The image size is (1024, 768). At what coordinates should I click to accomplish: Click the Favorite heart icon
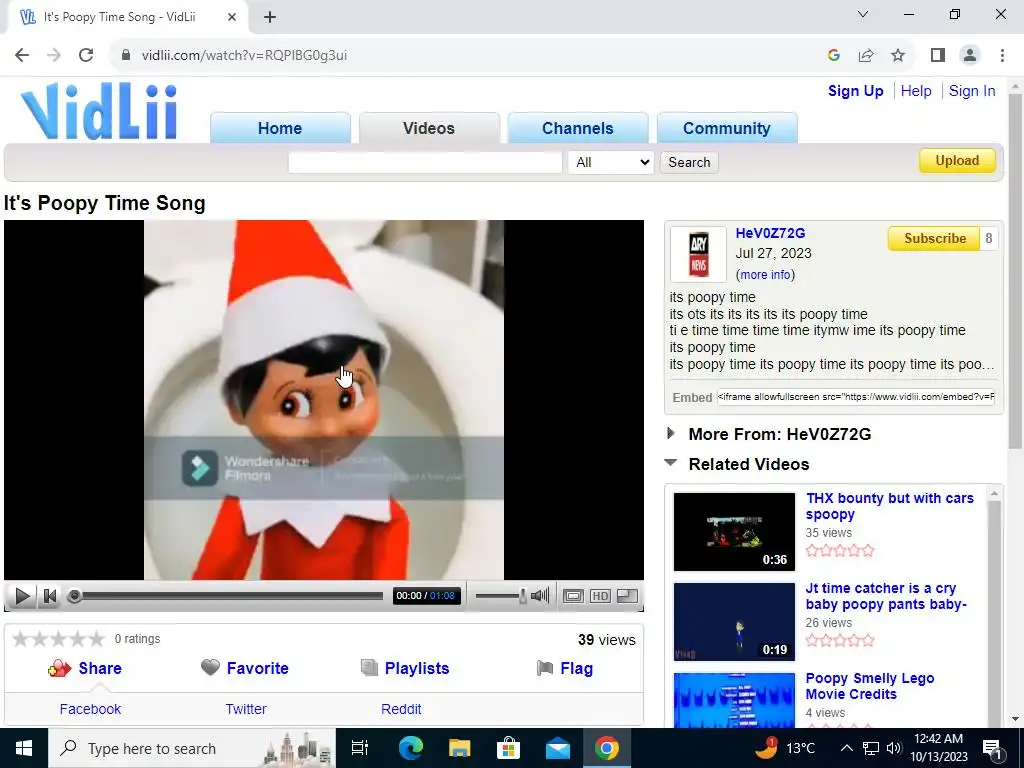coord(210,667)
